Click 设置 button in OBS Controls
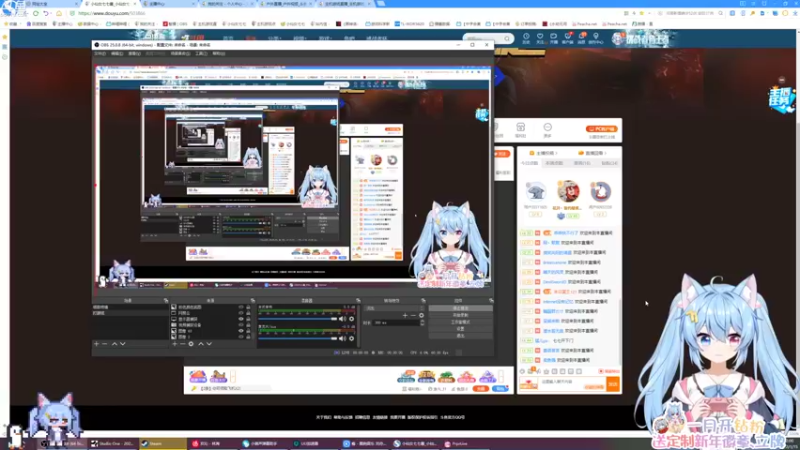Image resolution: width=800 pixels, height=450 pixels. [x=461, y=329]
